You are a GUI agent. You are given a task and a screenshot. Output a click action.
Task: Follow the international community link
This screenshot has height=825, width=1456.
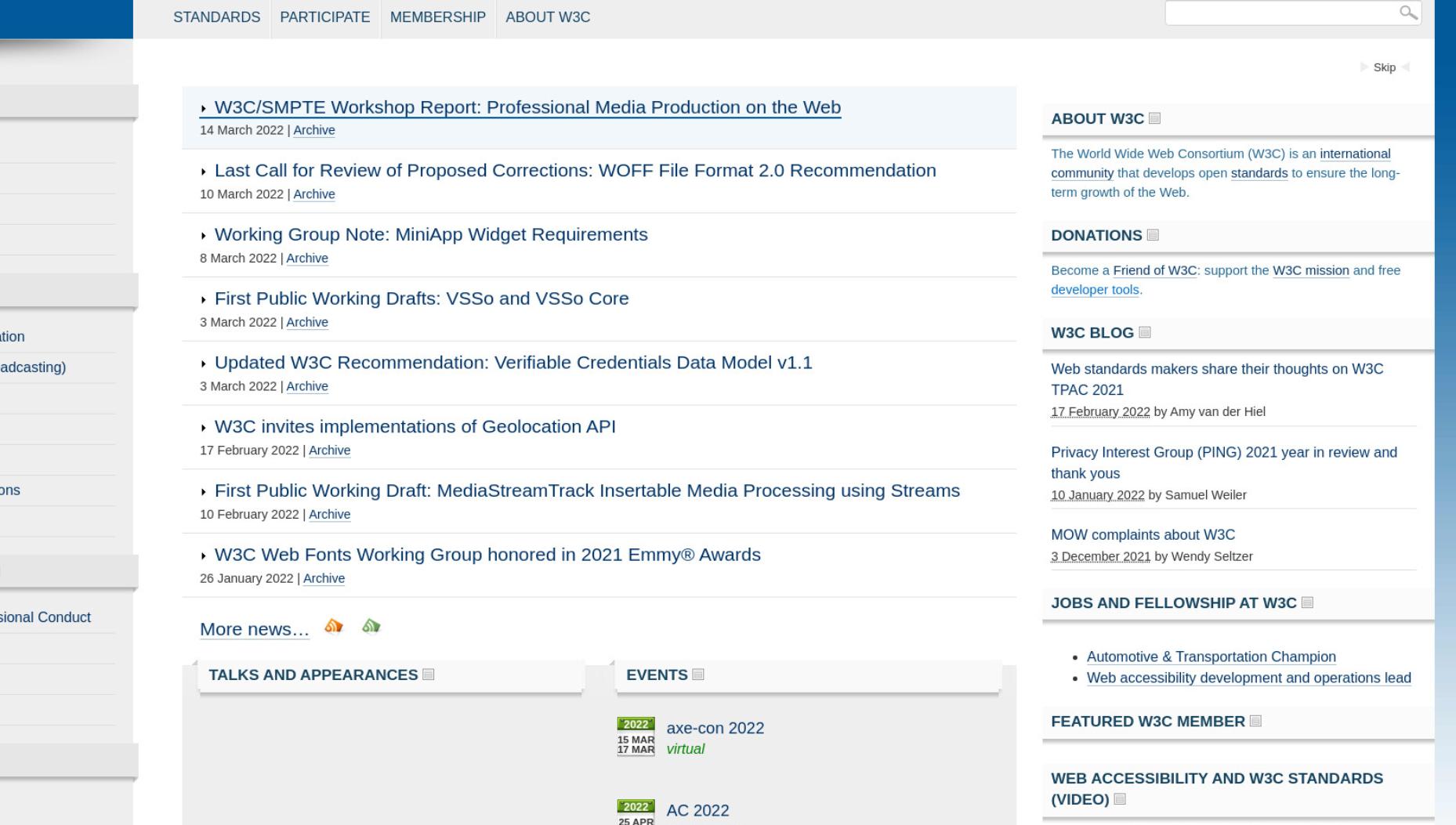point(1355,154)
